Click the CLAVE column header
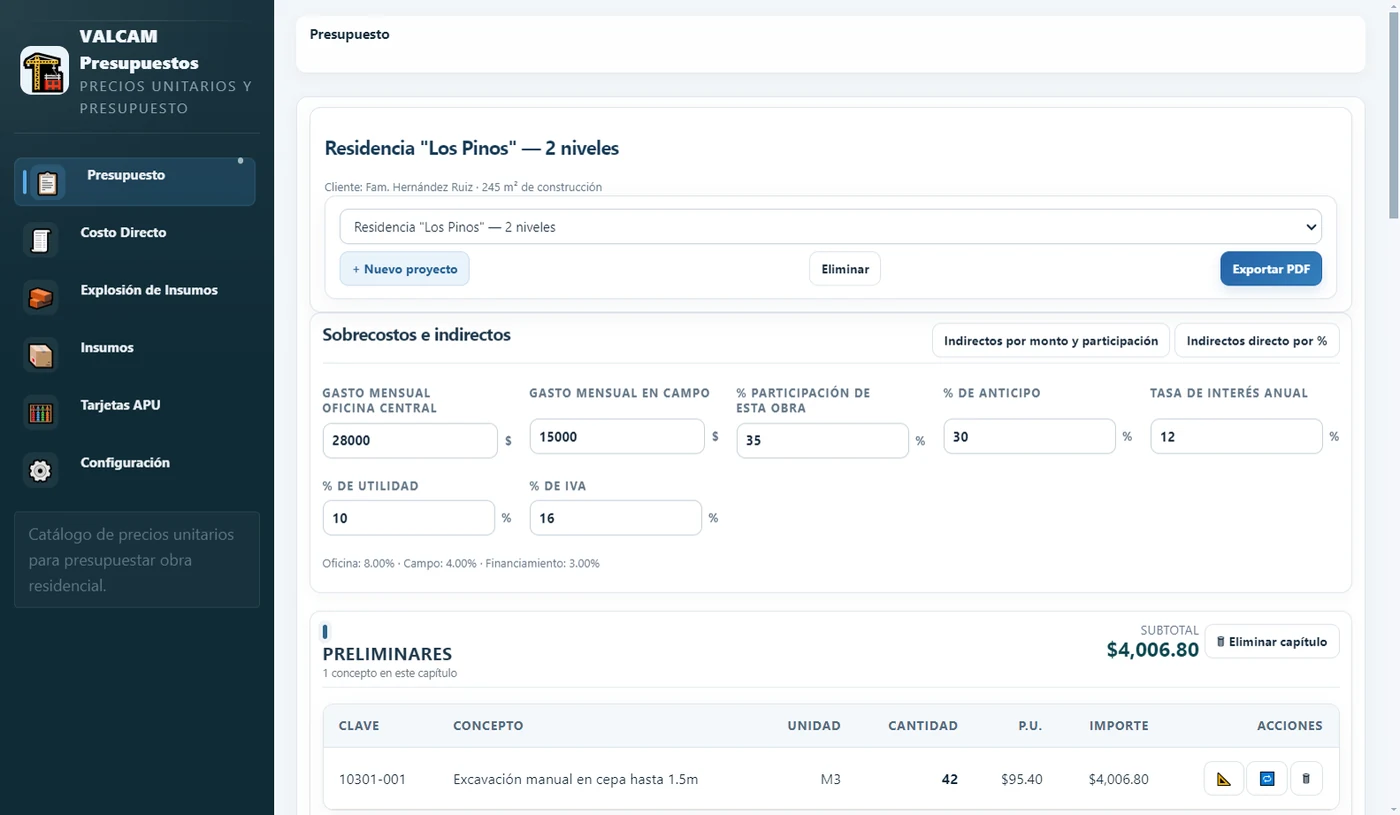 point(359,726)
